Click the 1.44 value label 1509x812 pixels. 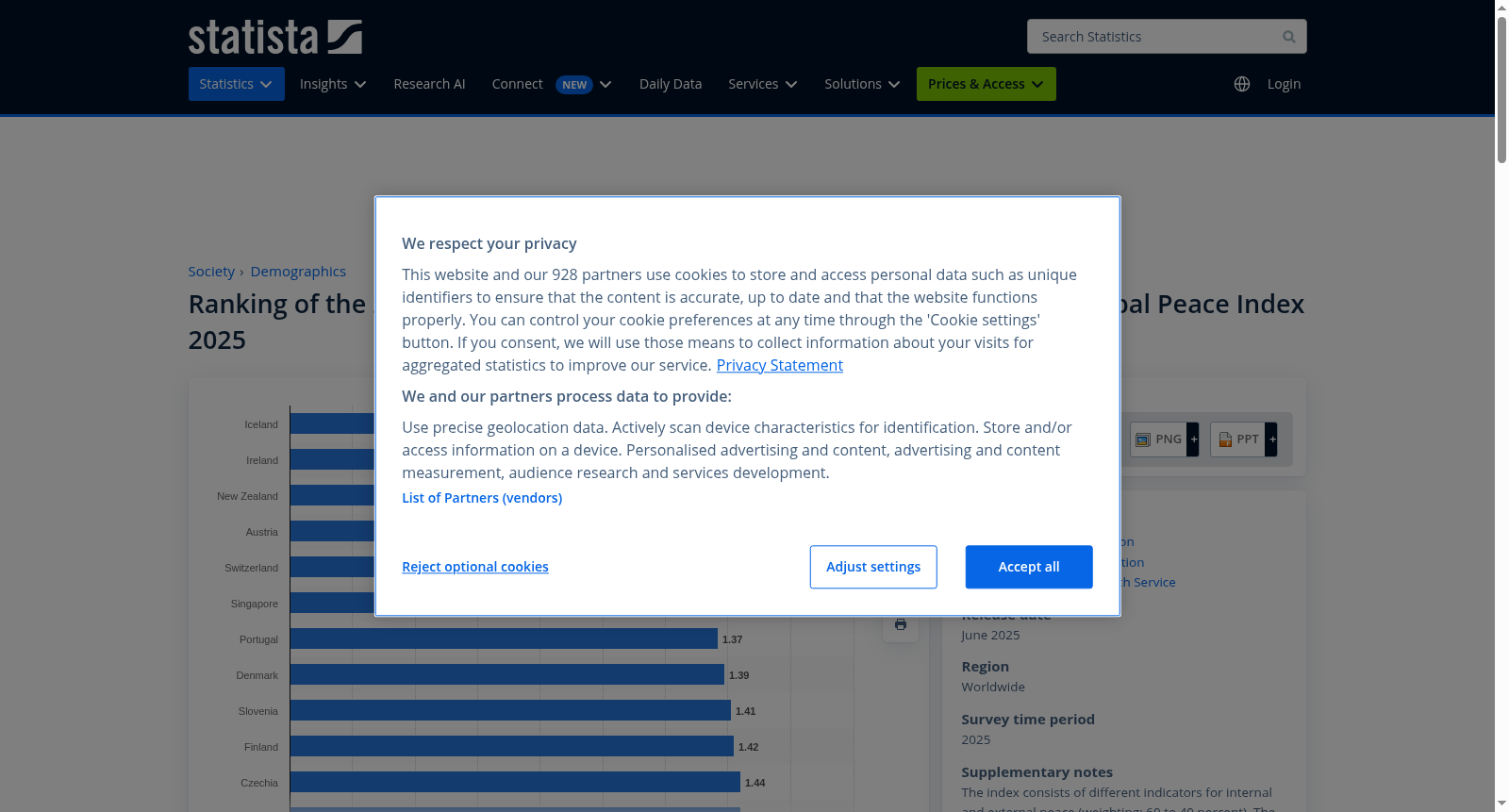pos(755,783)
